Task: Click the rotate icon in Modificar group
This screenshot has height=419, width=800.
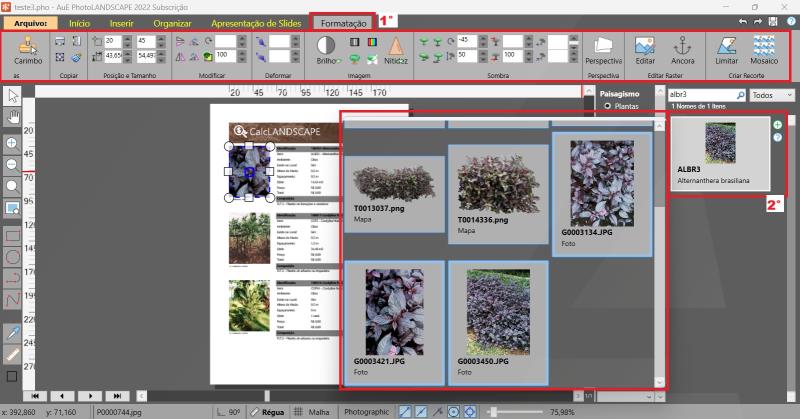Action: (x=208, y=42)
